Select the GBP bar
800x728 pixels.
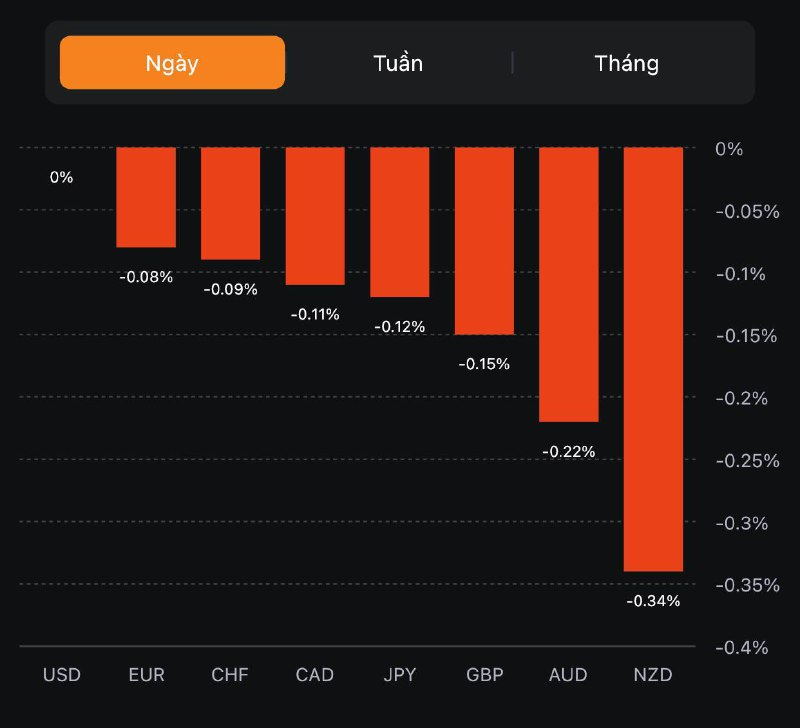(484, 241)
